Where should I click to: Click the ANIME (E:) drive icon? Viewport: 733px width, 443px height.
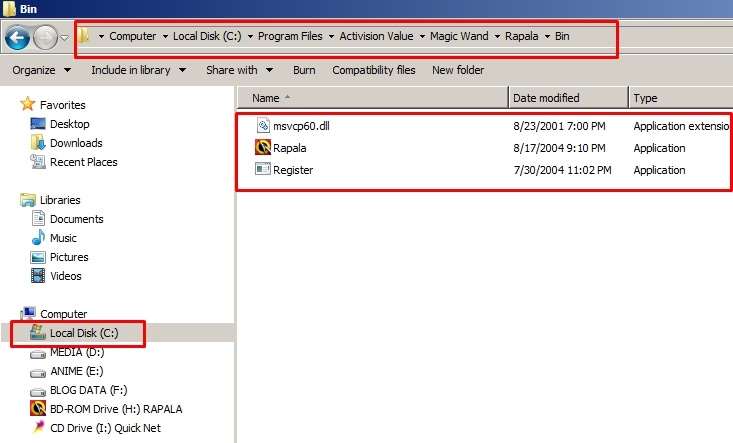[37, 373]
